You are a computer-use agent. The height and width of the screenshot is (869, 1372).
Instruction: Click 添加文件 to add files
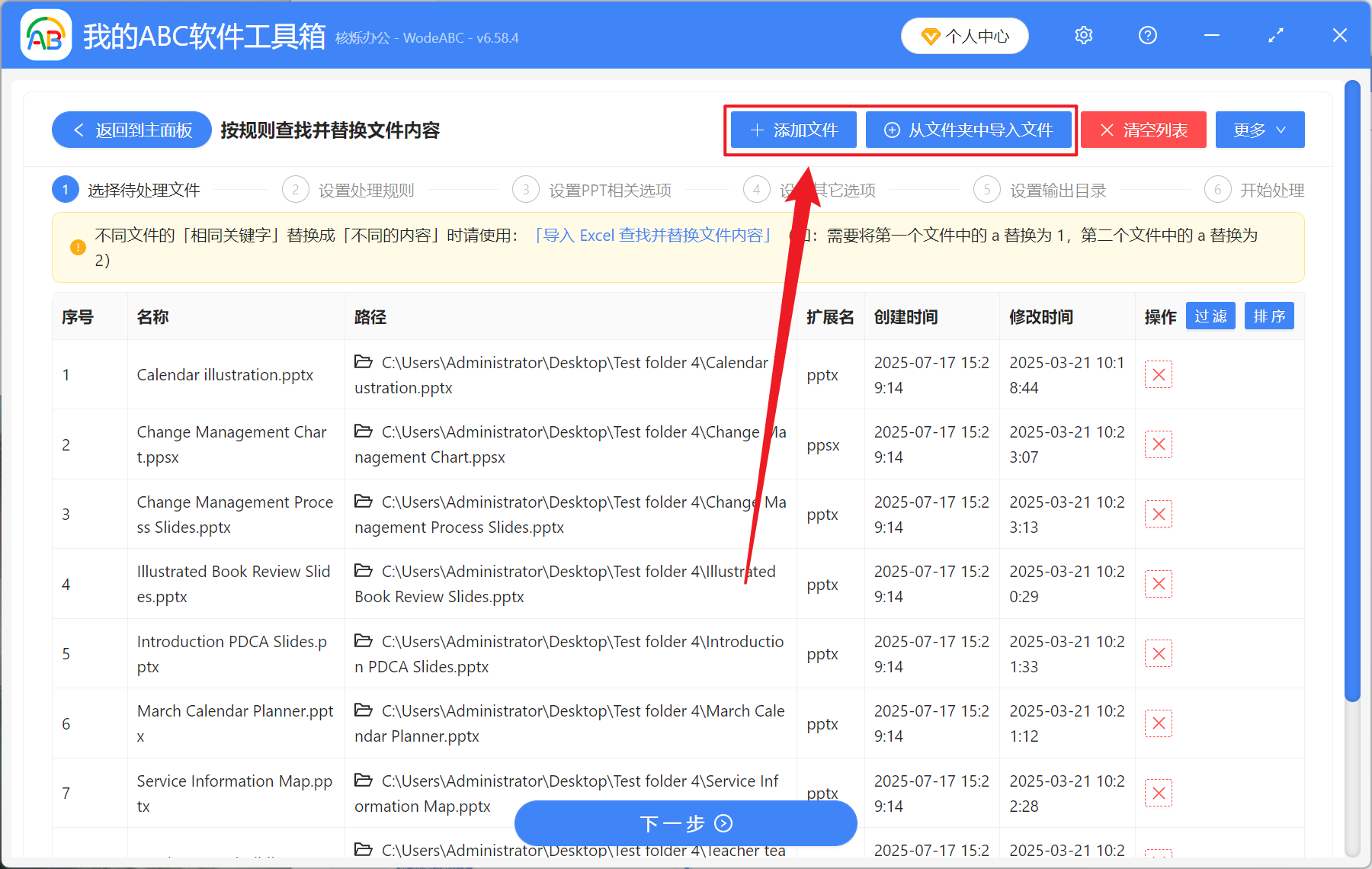coord(793,130)
